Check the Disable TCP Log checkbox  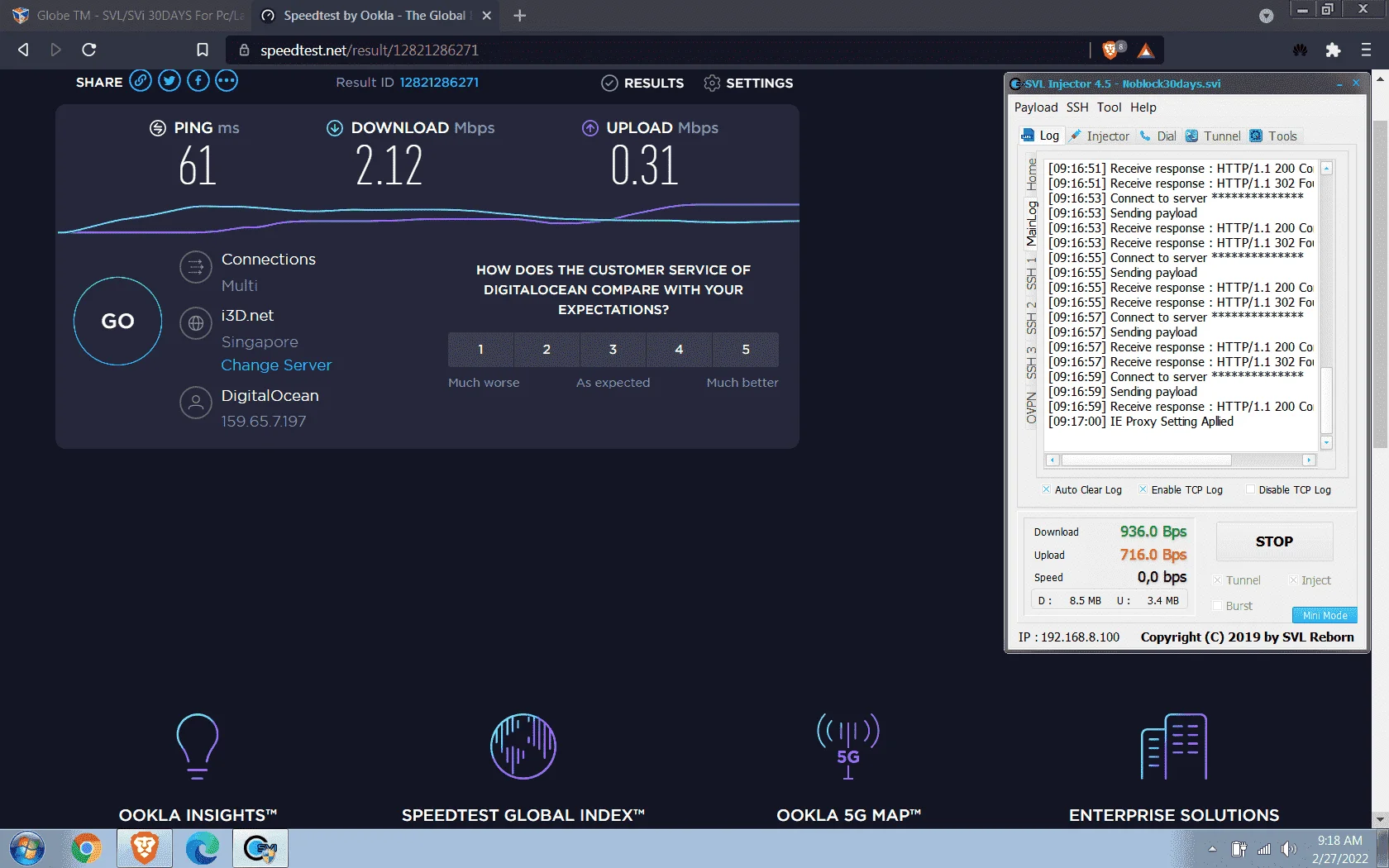pyautogui.click(x=1250, y=489)
